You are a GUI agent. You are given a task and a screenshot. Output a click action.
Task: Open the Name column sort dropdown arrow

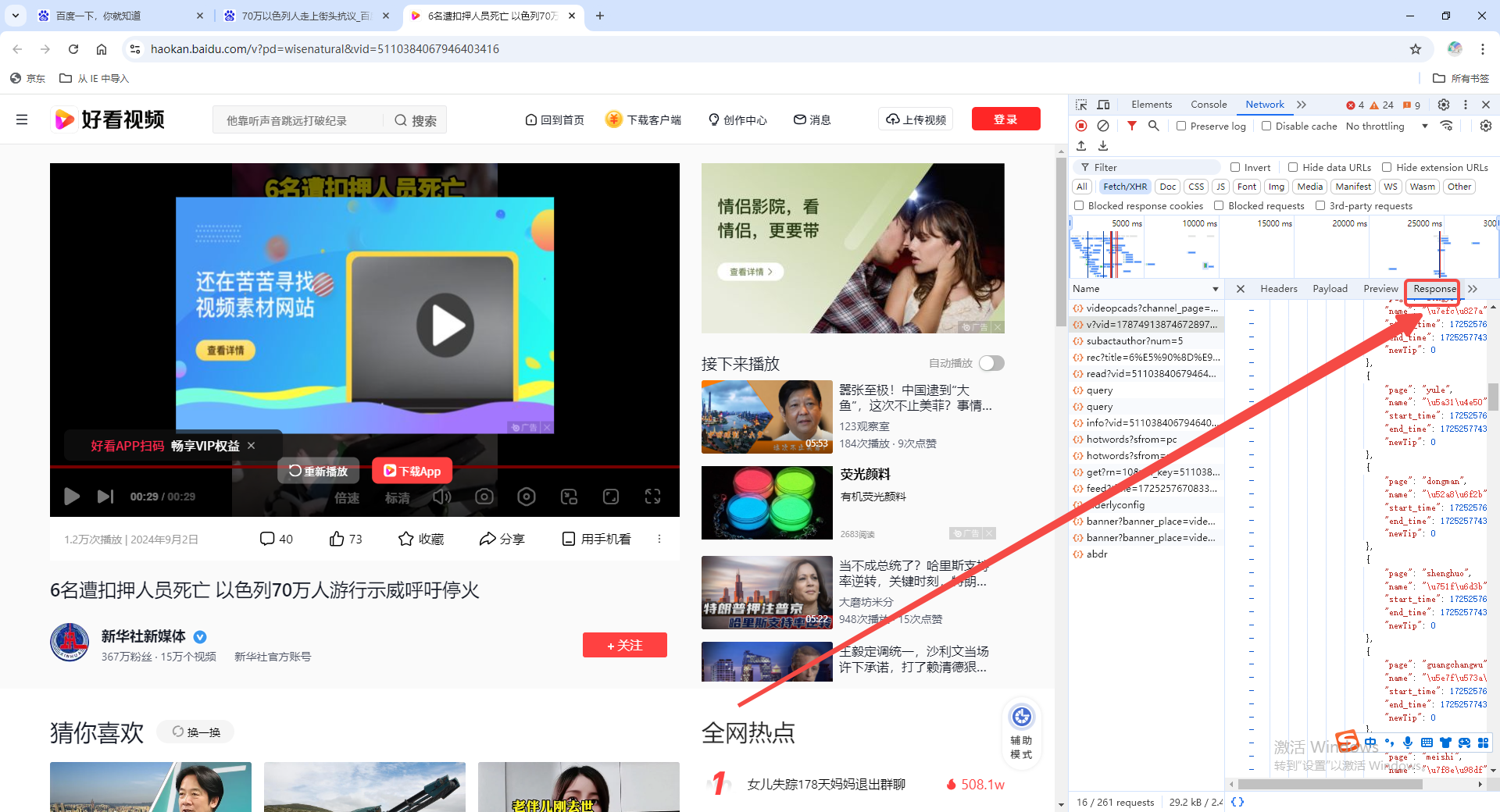(1215, 289)
